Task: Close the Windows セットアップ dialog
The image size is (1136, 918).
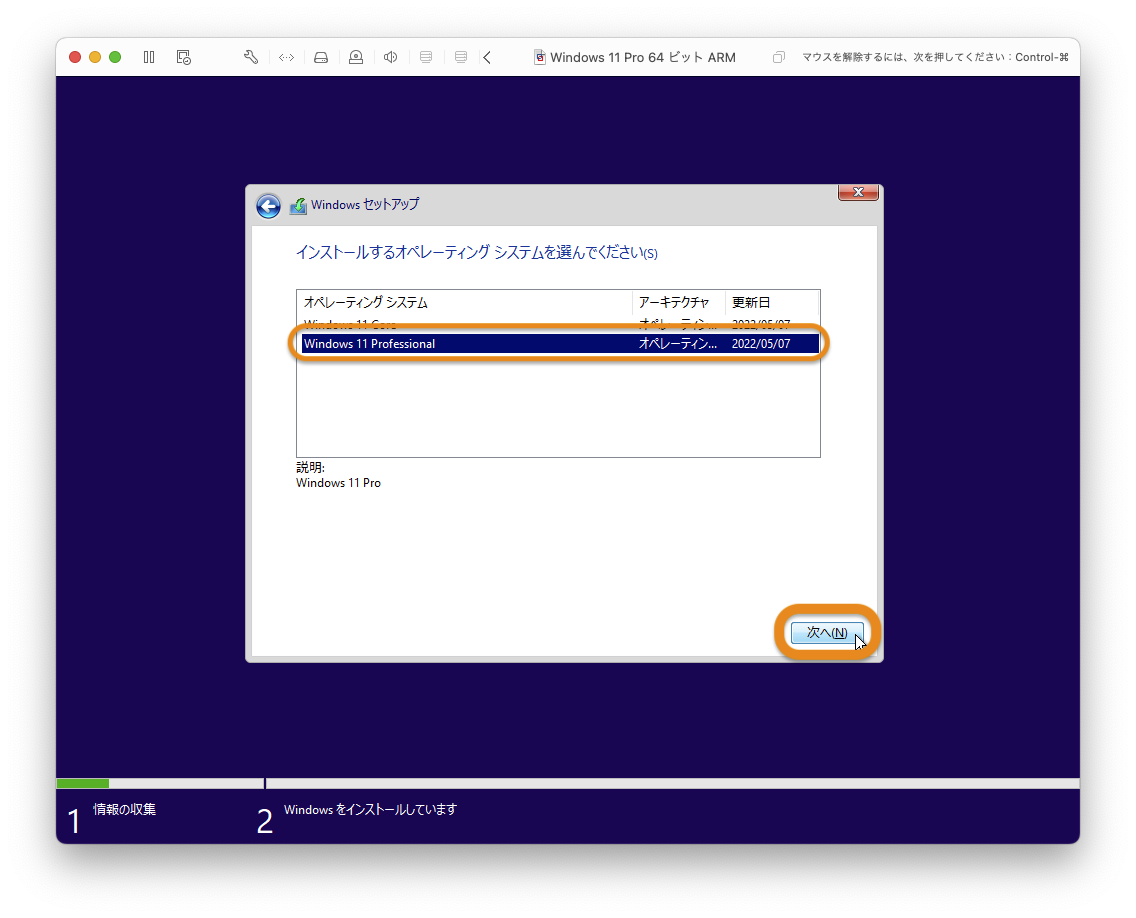Action: (858, 192)
